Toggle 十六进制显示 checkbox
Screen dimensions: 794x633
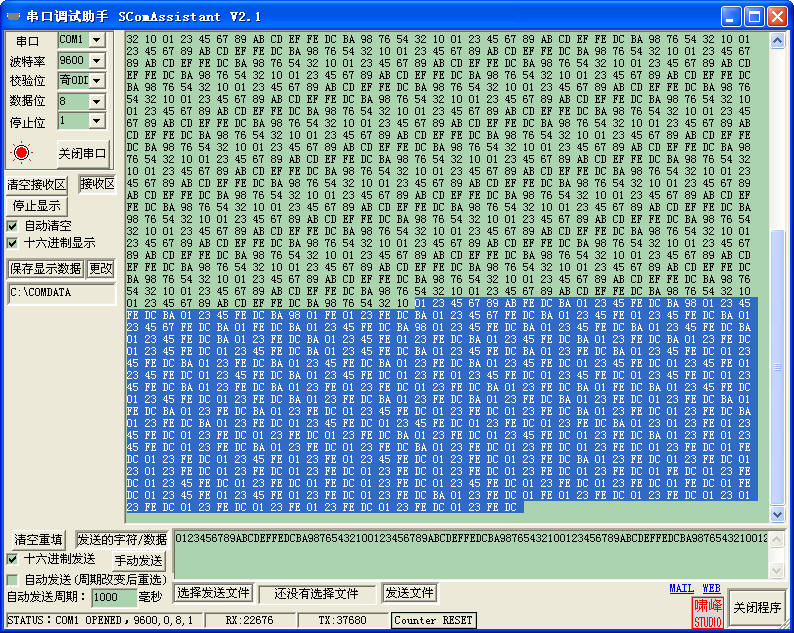(x=12, y=243)
